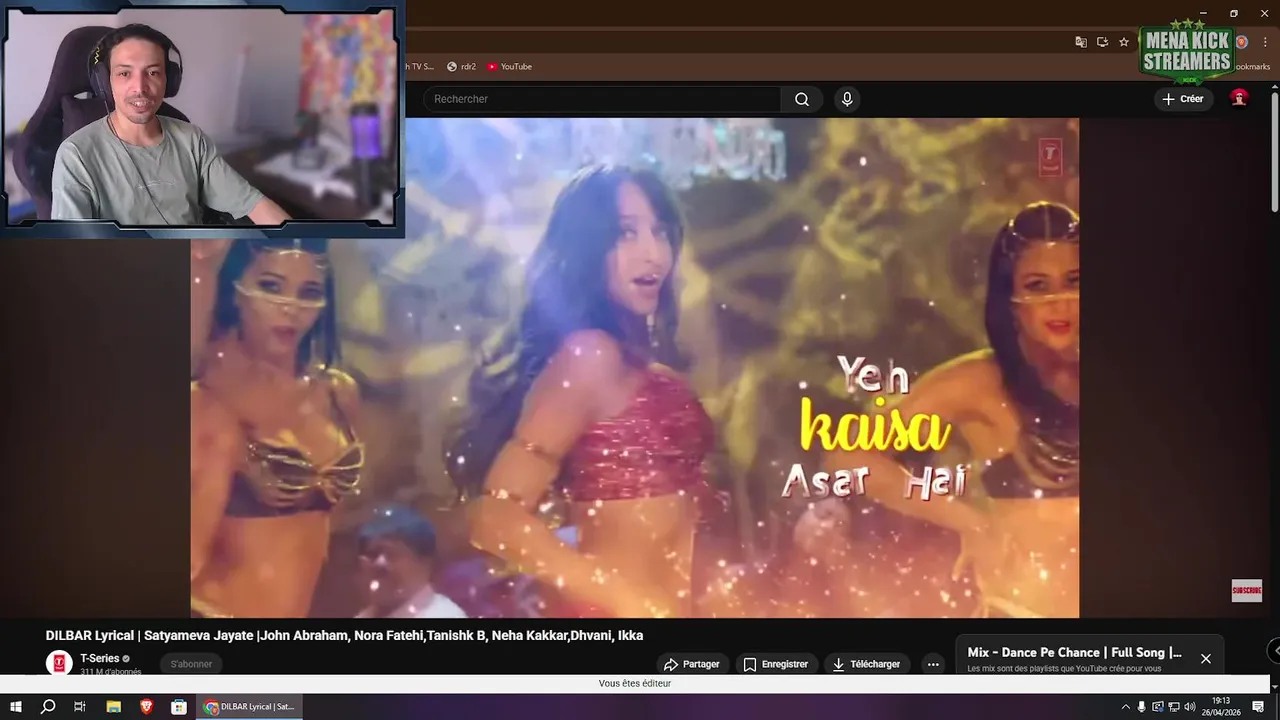Click the collapse arrow at lower right edge

coord(1273,651)
